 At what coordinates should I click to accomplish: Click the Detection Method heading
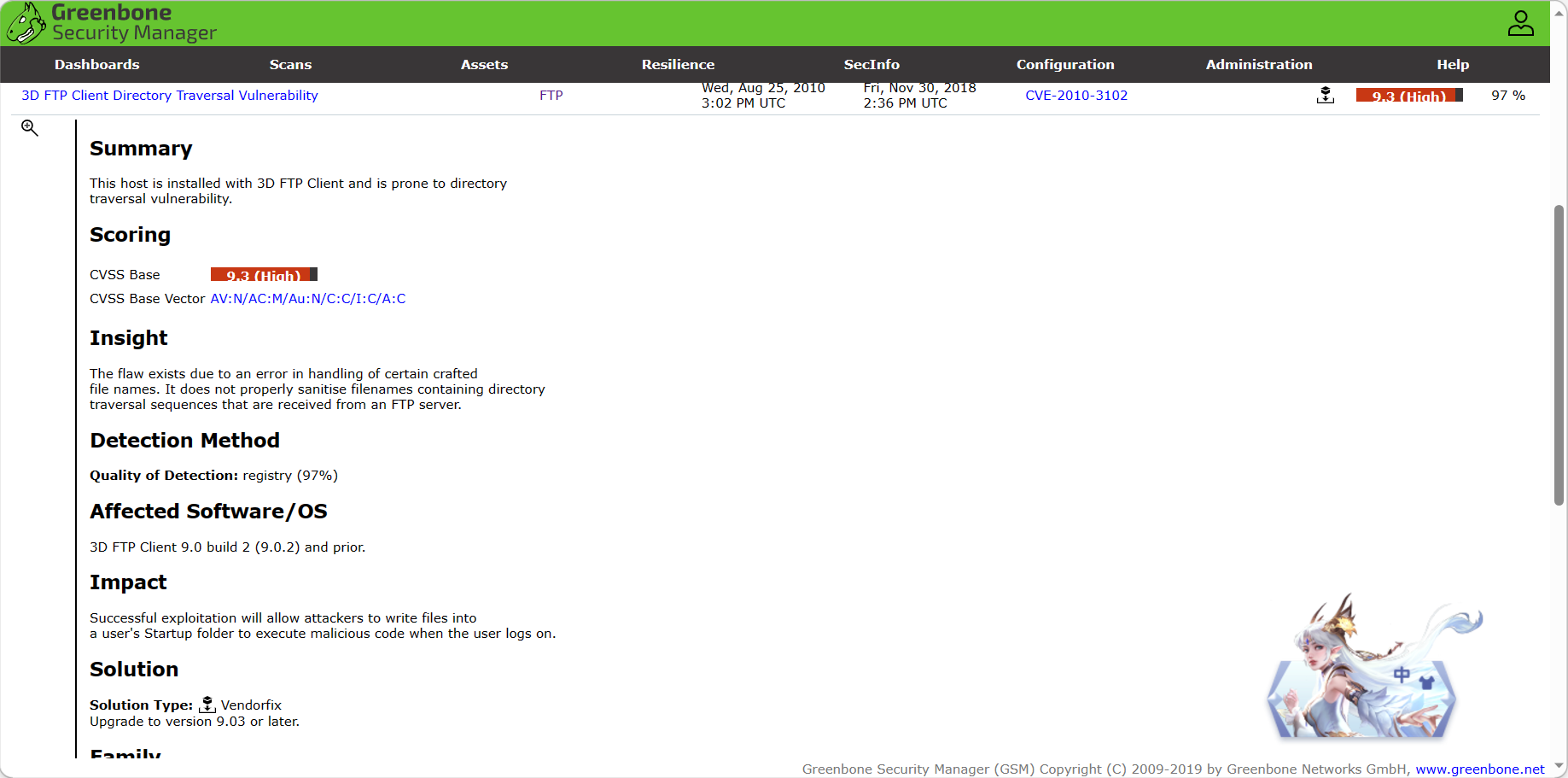click(185, 441)
